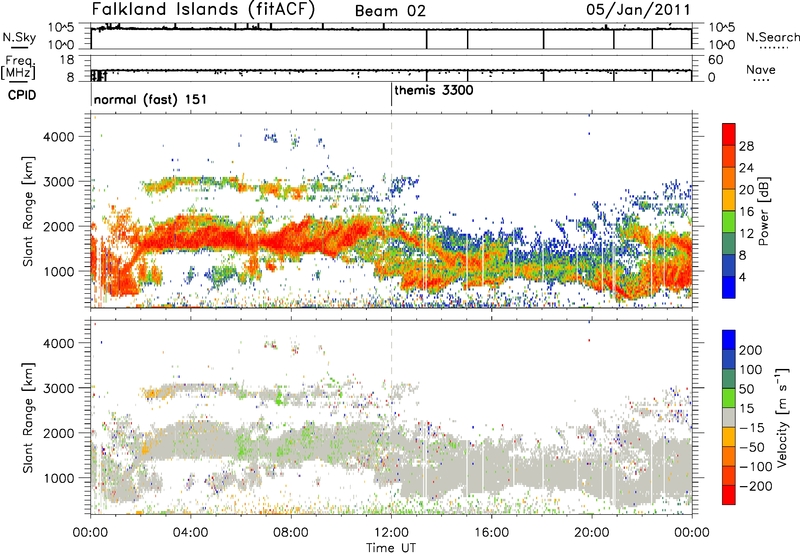Click the dotted line sample under Nave
The width and height of the screenshot is (800, 554).
click(762, 80)
